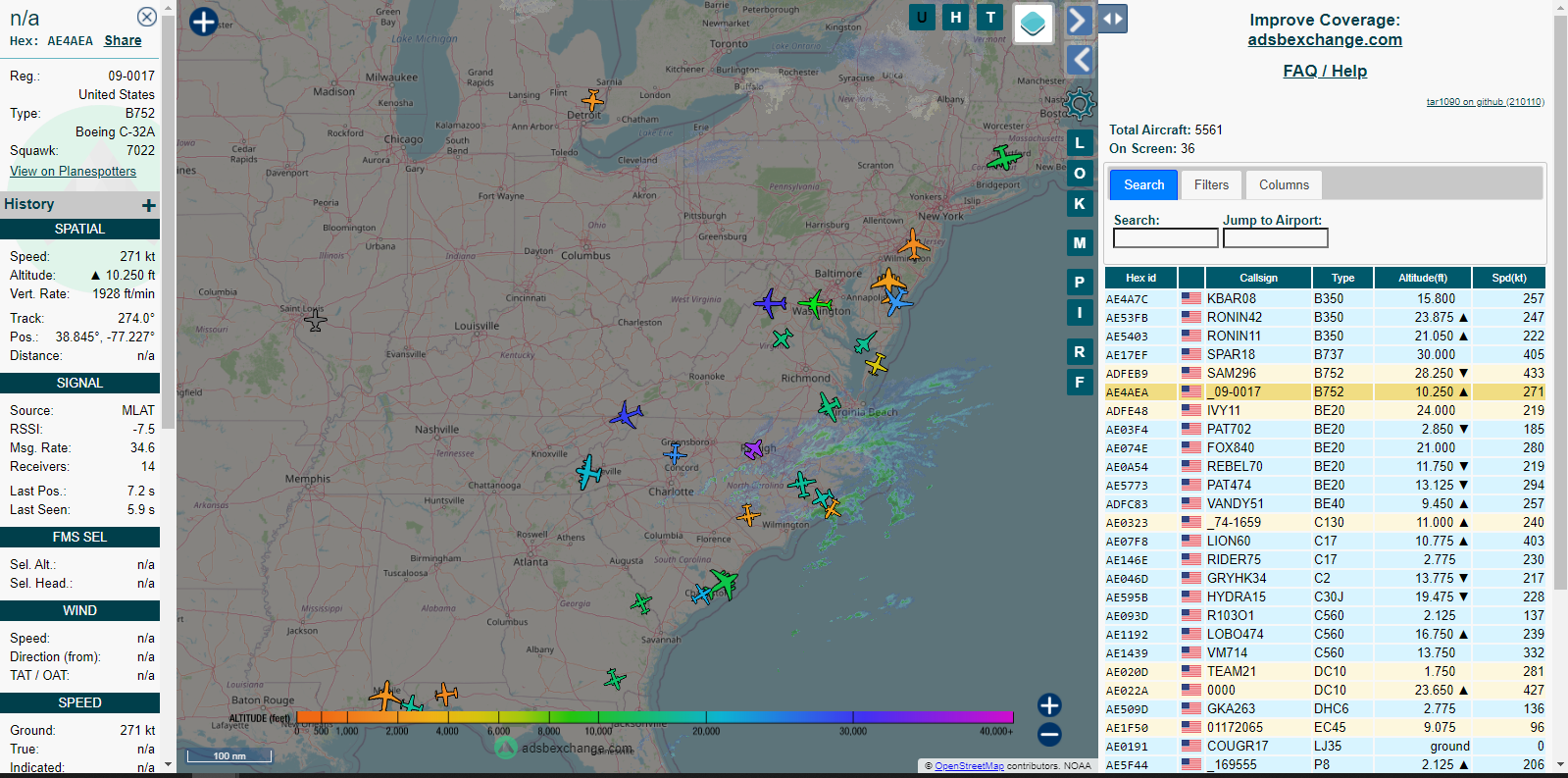Focus the Search input field

tap(1165, 238)
